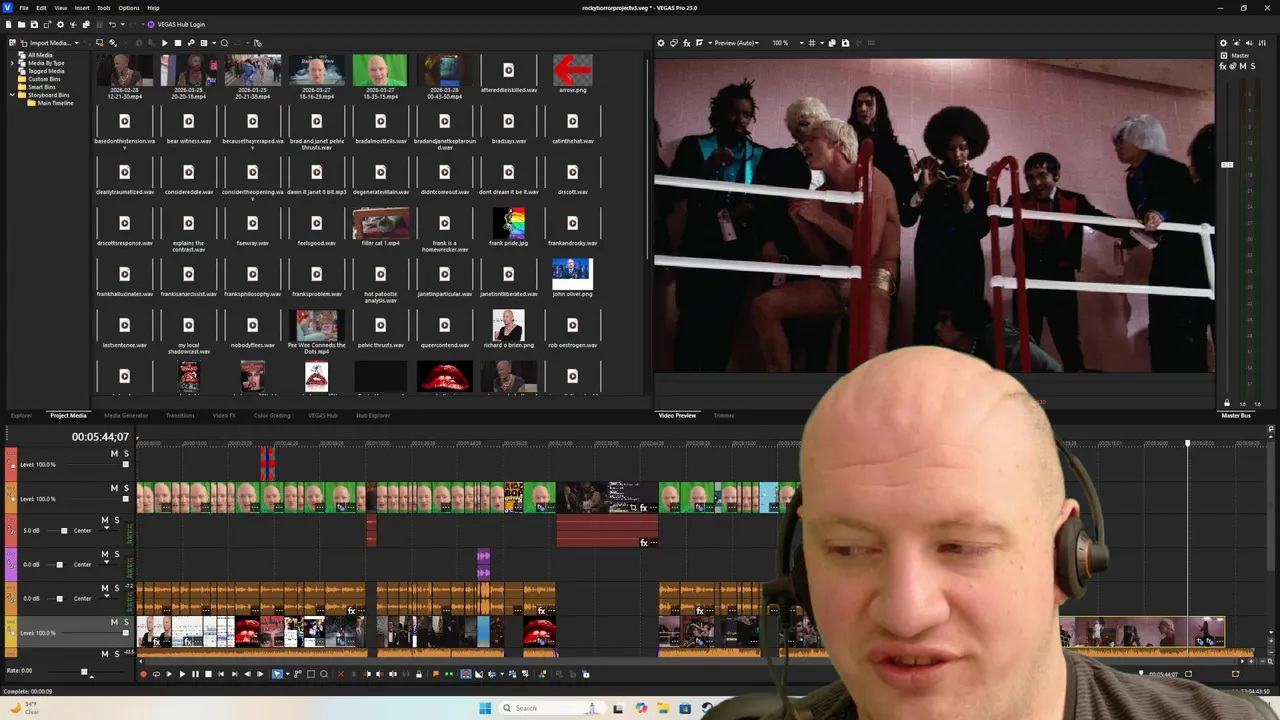Image resolution: width=1280 pixels, height=720 pixels.
Task: Collapse the Storyboard Bins node
Action: pyautogui.click(x=12, y=95)
